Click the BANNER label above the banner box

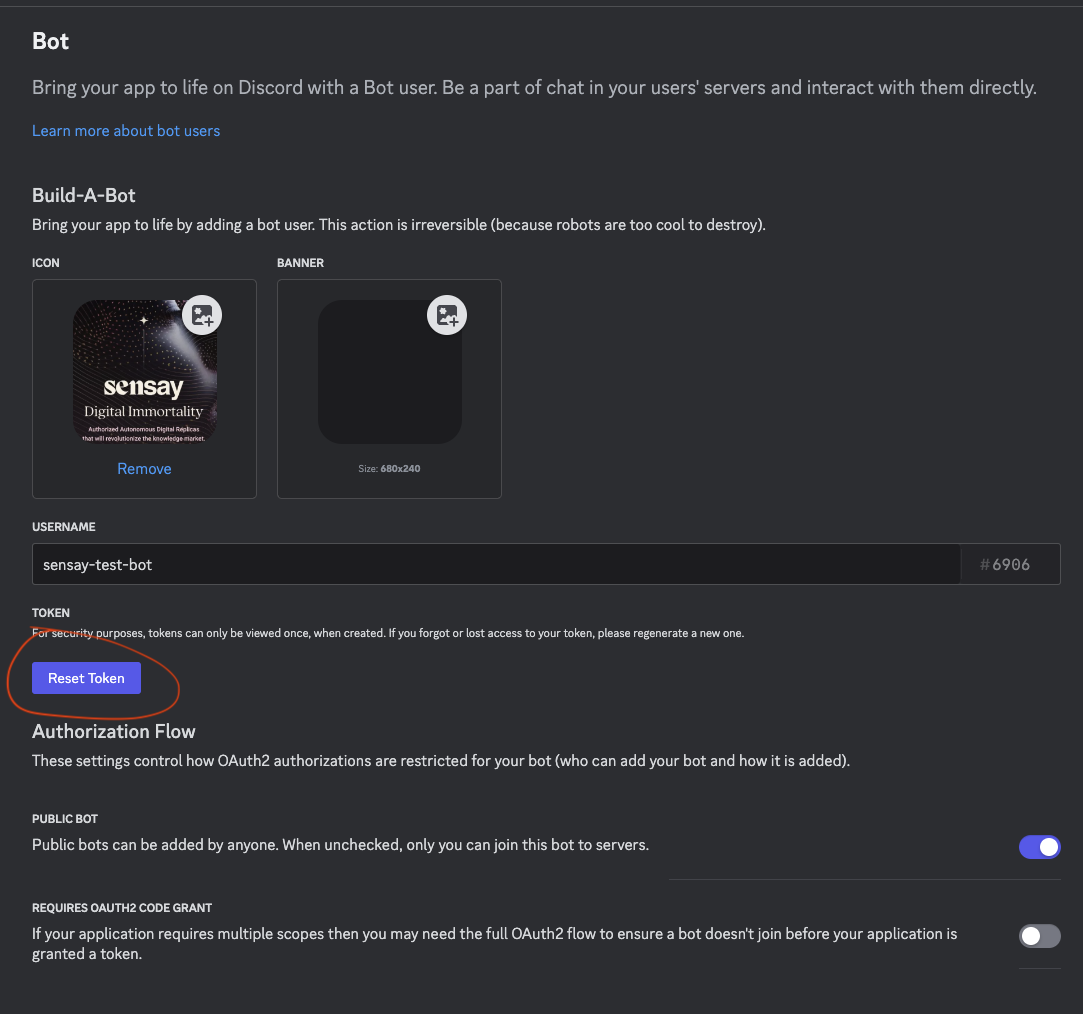click(300, 263)
